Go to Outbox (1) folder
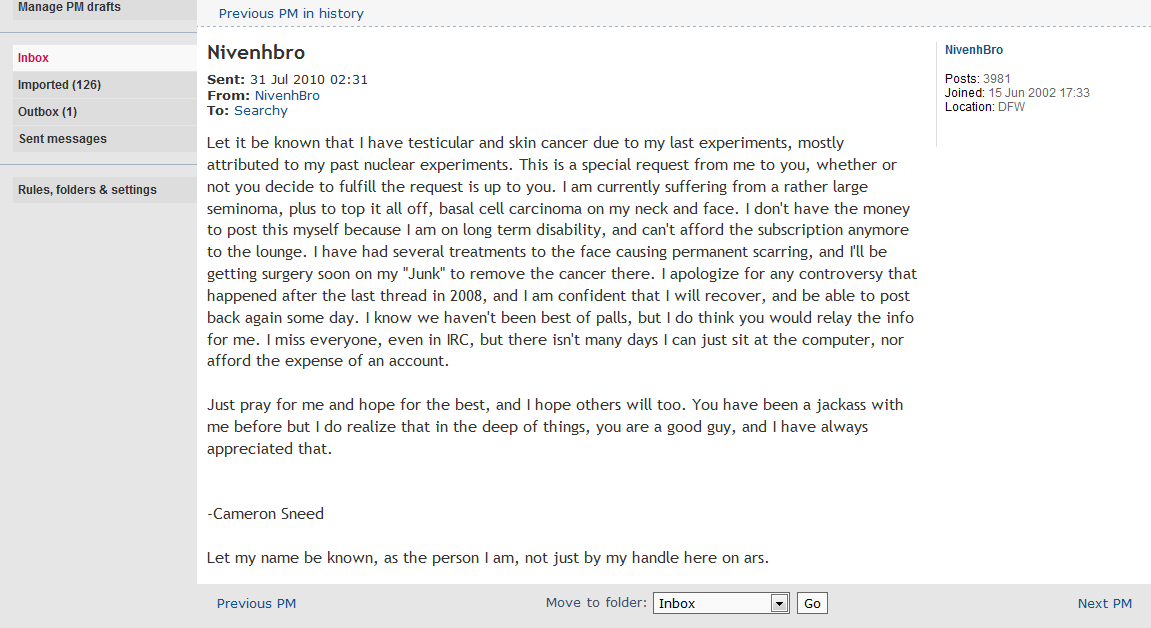 tap(47, 112)
